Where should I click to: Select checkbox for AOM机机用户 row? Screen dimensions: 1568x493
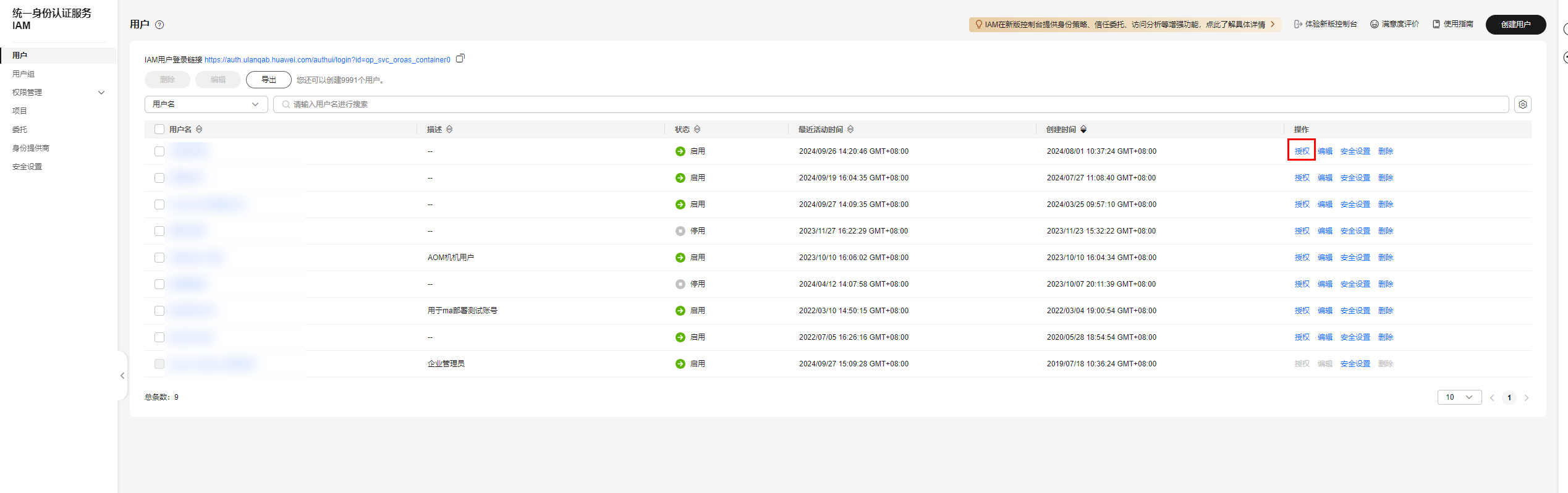click(159, 258)
